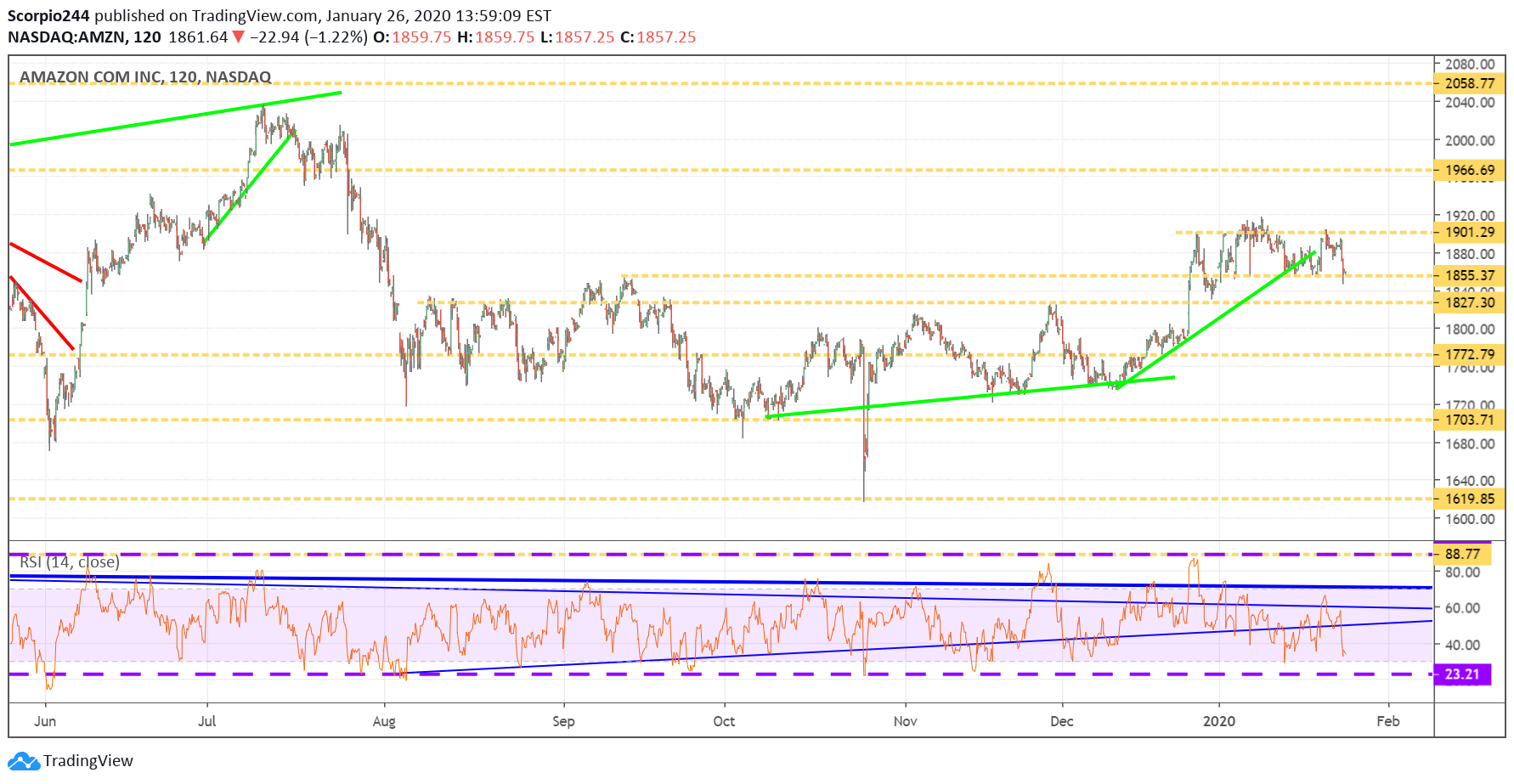
Task: Select the 1619.85 price level label
Action: click(x=1470, y=499)
